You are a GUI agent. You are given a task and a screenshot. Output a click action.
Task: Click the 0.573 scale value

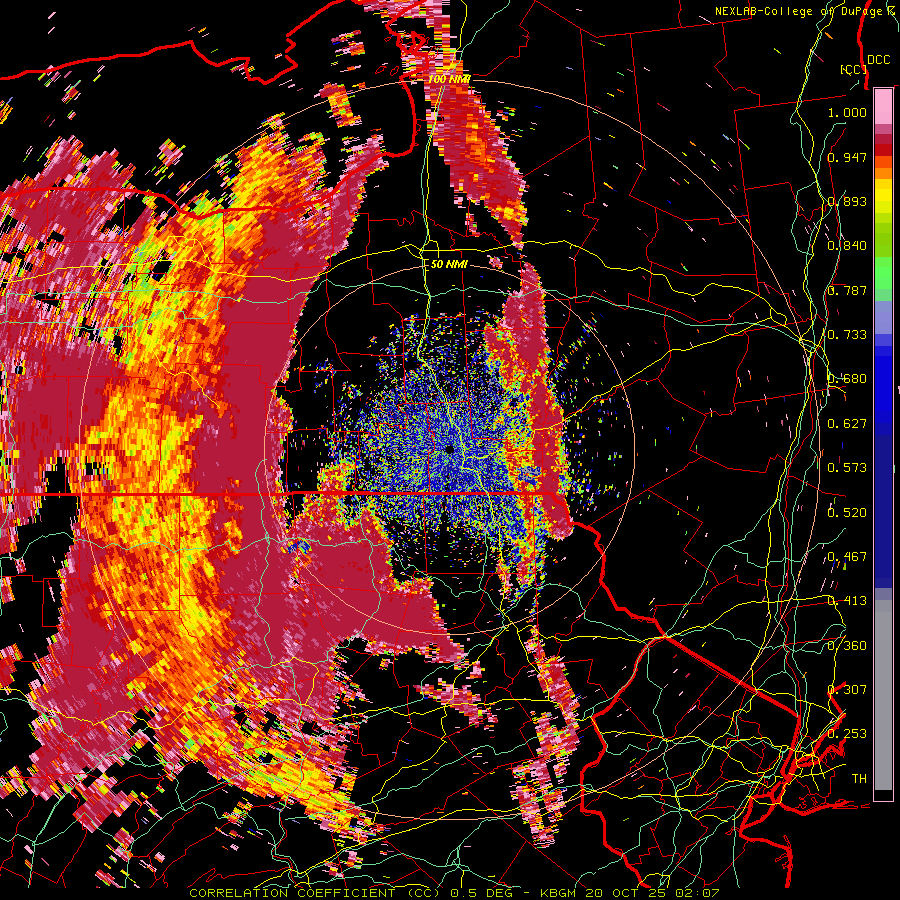[x=847, y=467]
